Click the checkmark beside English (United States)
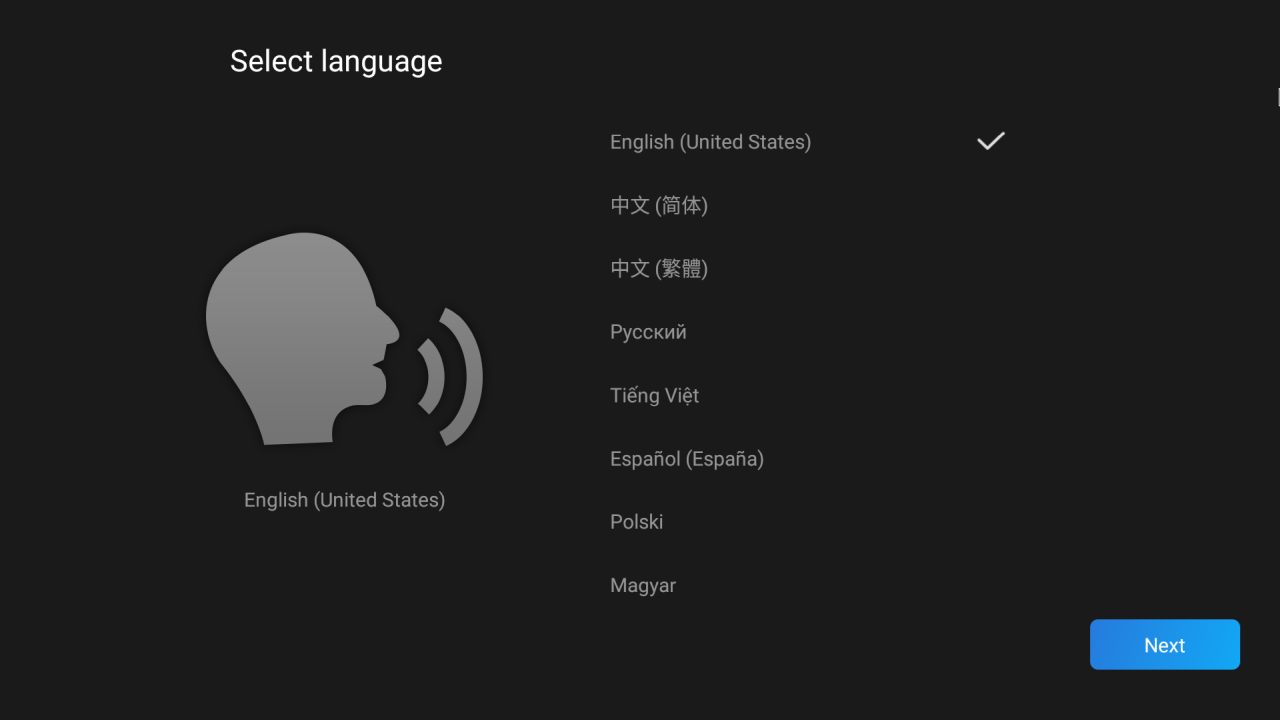 990,141
